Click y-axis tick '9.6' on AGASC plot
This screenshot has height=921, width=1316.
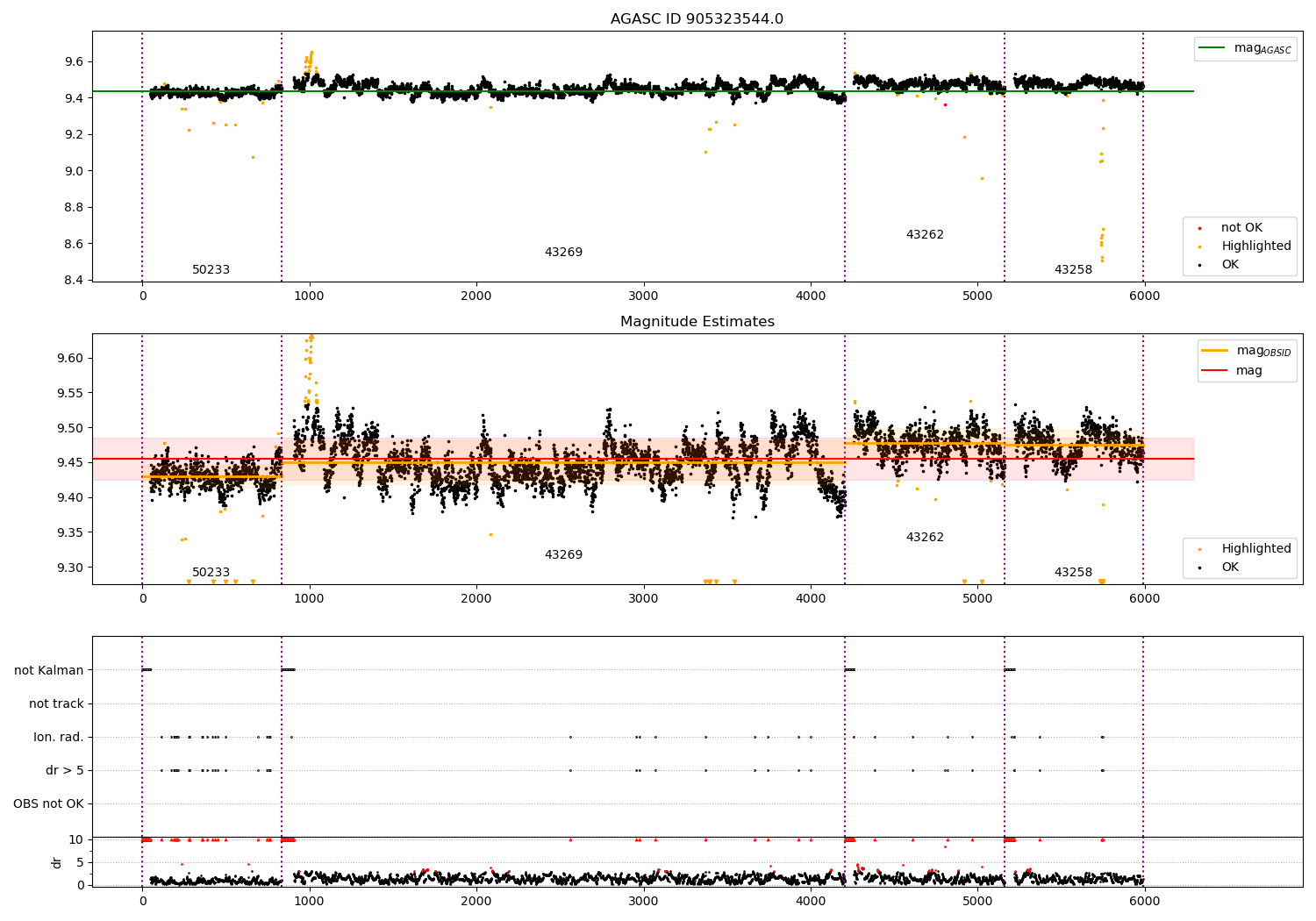point(74,61)
